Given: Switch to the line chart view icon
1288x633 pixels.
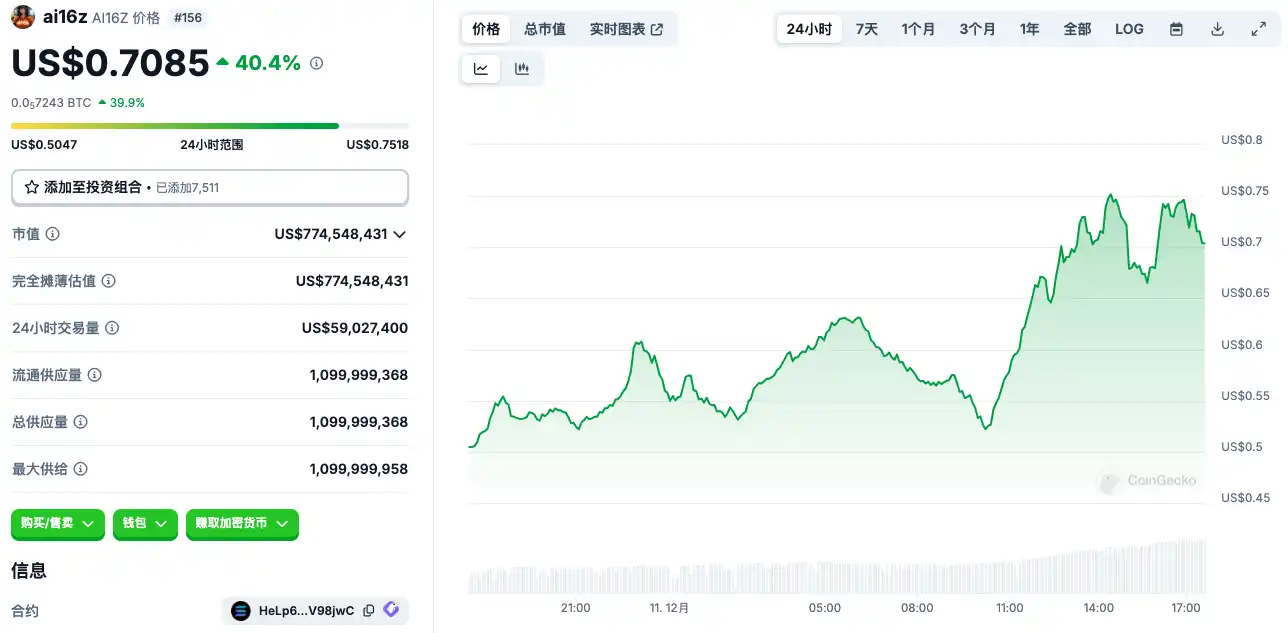Looking at the screenshot, I should [x=481, y=69].
